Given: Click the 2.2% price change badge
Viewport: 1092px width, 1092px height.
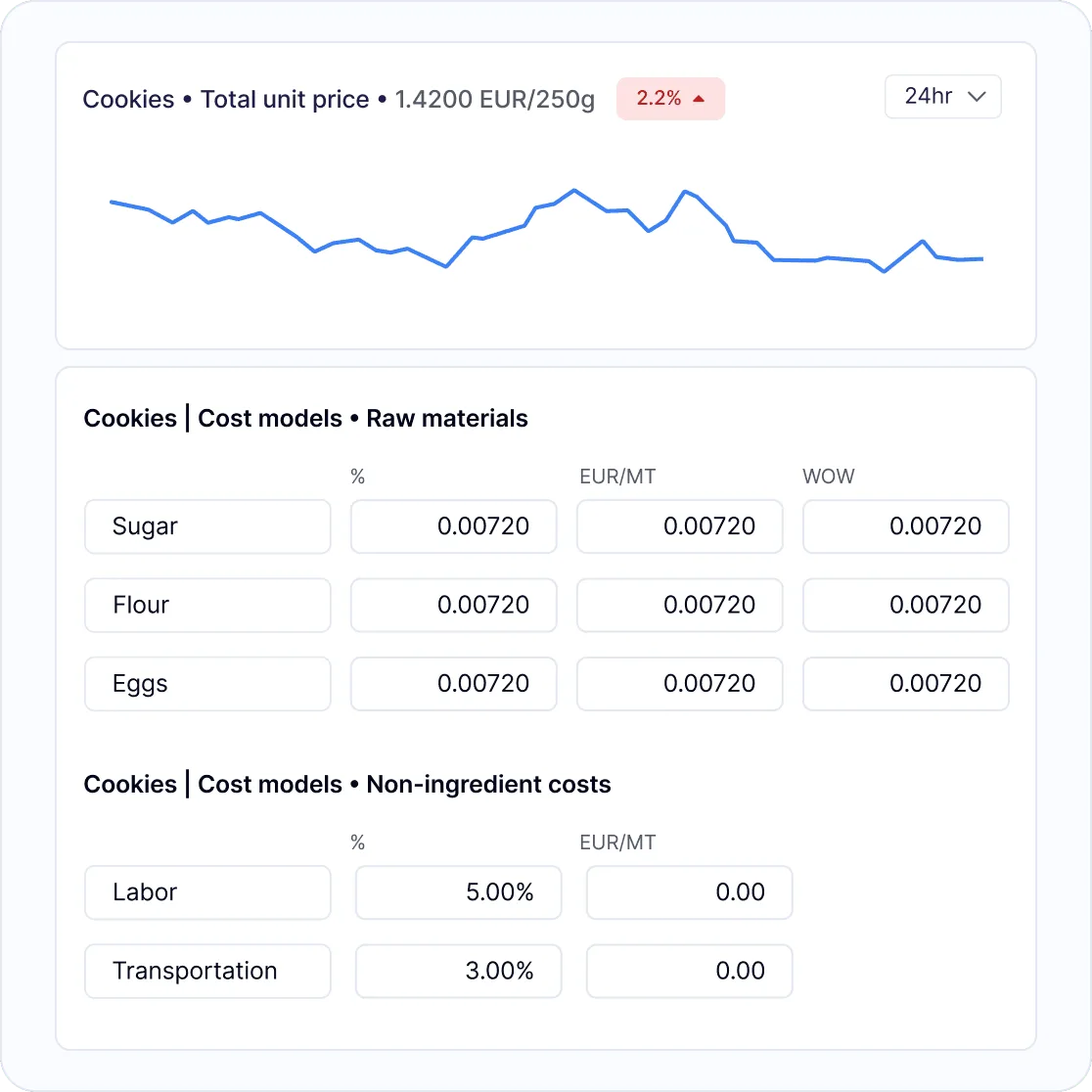Looking at the screenshot, I should click(670, 98).
